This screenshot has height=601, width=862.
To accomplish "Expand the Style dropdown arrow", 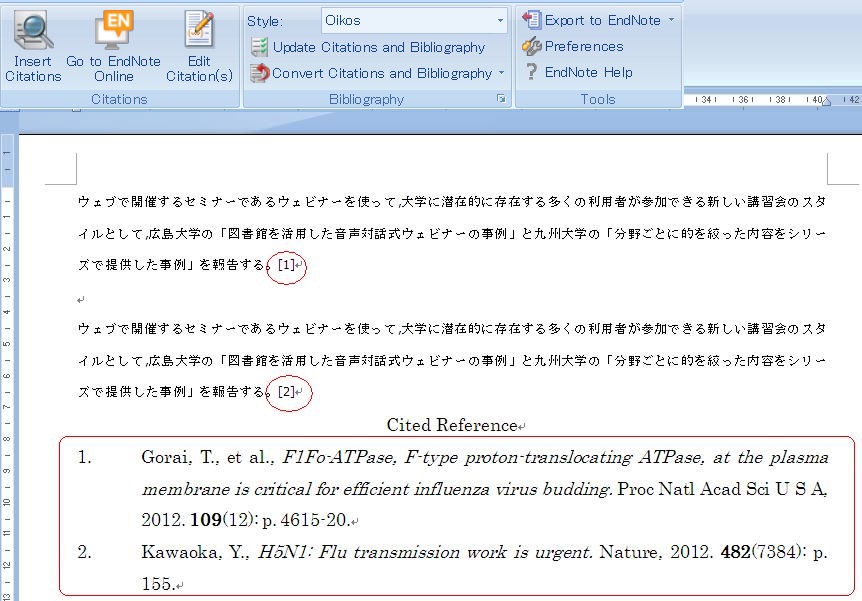I will click(x=500, y=21).
